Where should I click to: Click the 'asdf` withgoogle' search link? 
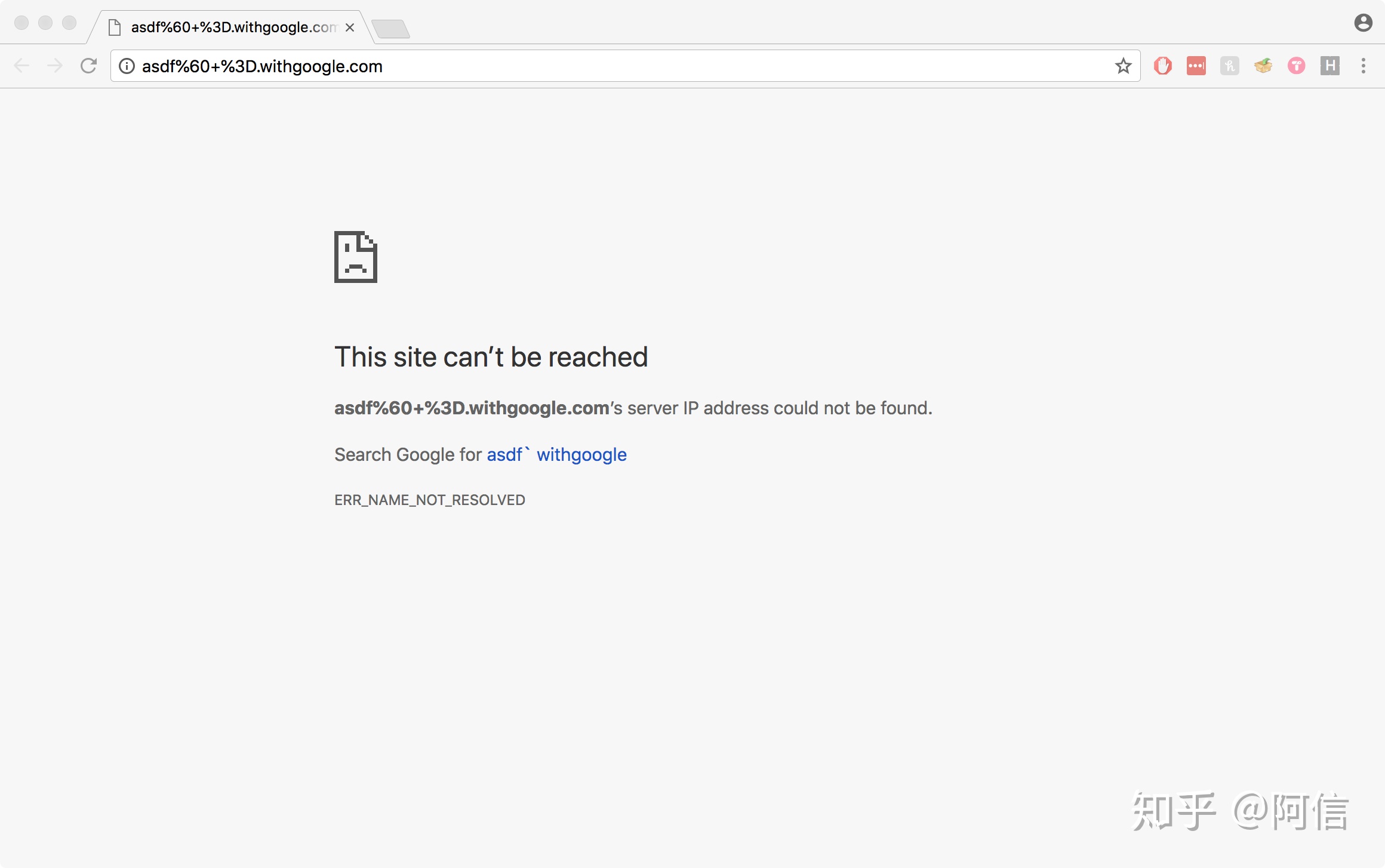(x=556, y=454)
